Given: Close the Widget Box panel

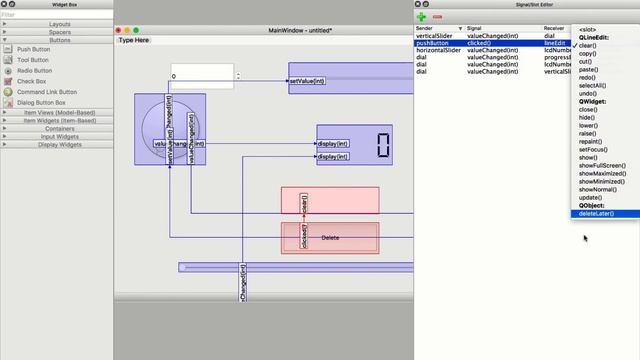Looking at the screenshot, I should pyautogui.click(x=4, y=4).
